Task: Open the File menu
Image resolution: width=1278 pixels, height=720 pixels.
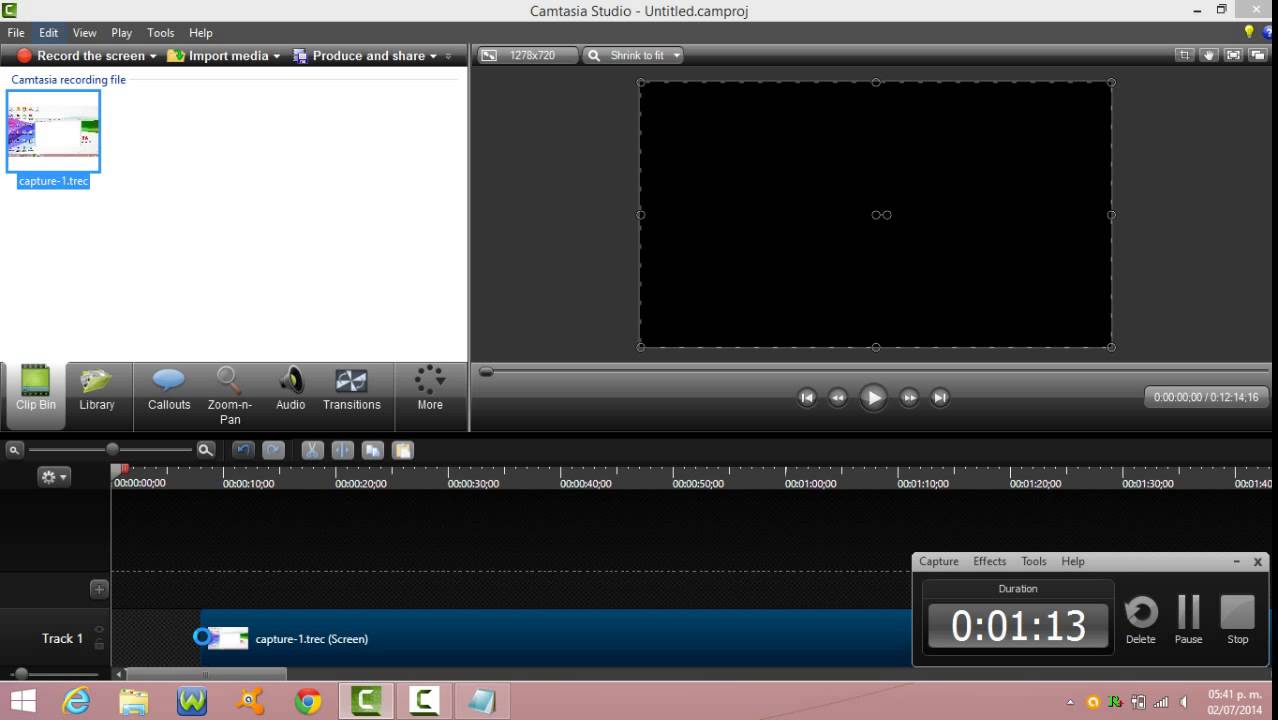Action: (x=16, y=33)
